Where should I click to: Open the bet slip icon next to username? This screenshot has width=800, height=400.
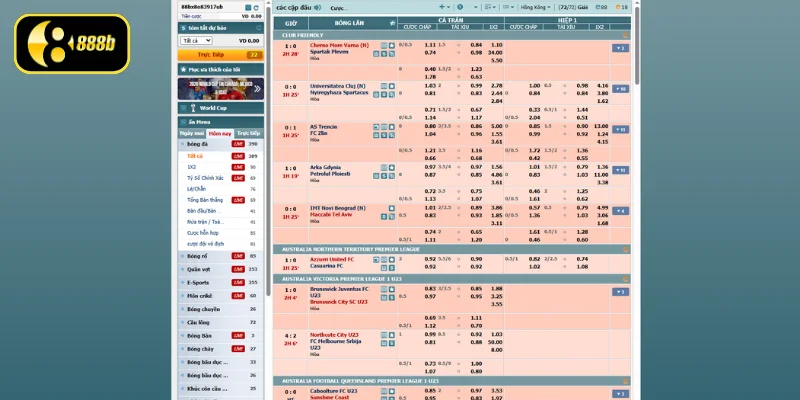pyautogui.click(x=248, y=8)
